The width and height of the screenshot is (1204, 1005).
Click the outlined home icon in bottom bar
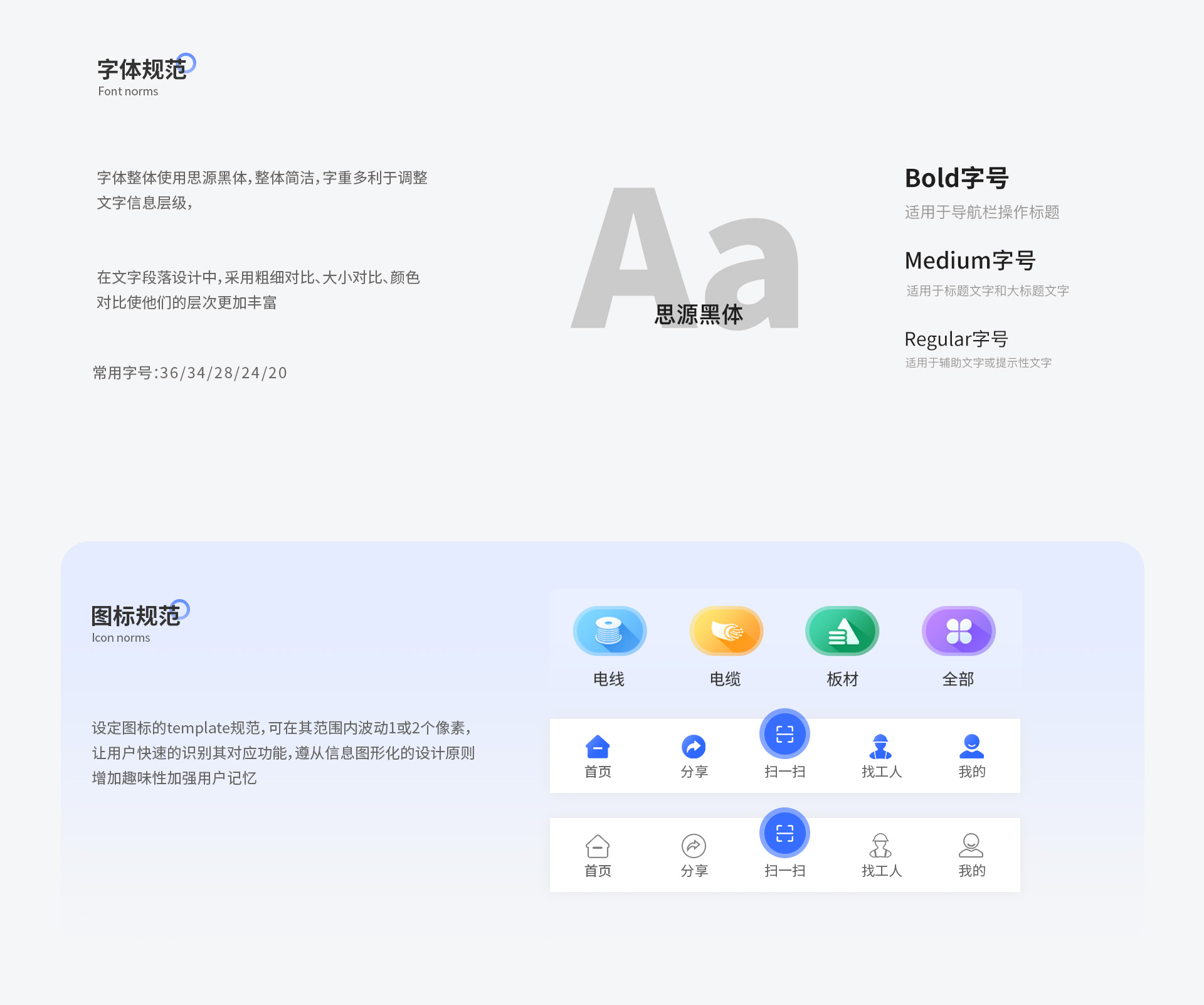pos(597,846)
